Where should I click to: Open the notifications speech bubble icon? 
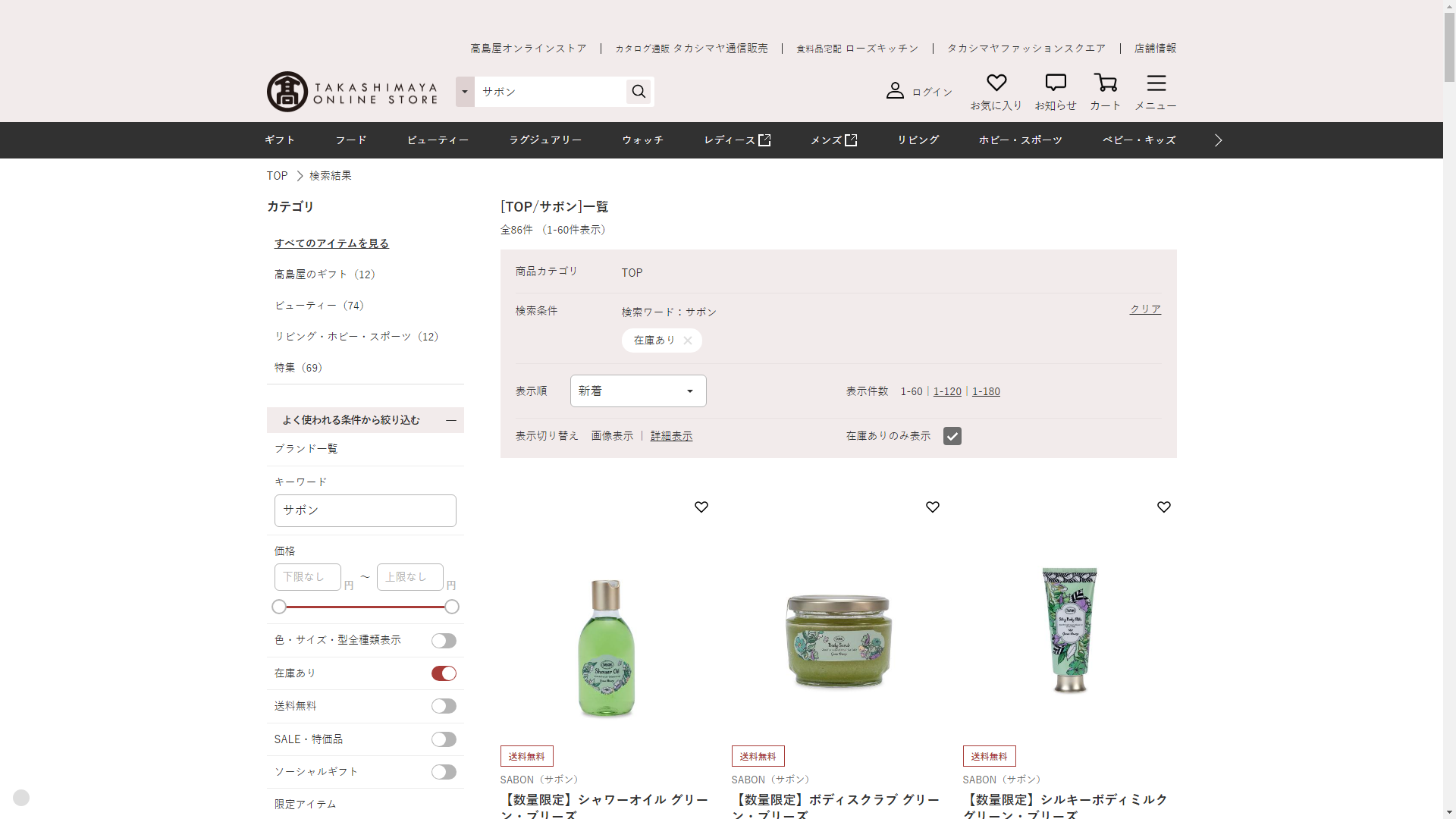click(x=1055, y=83)
